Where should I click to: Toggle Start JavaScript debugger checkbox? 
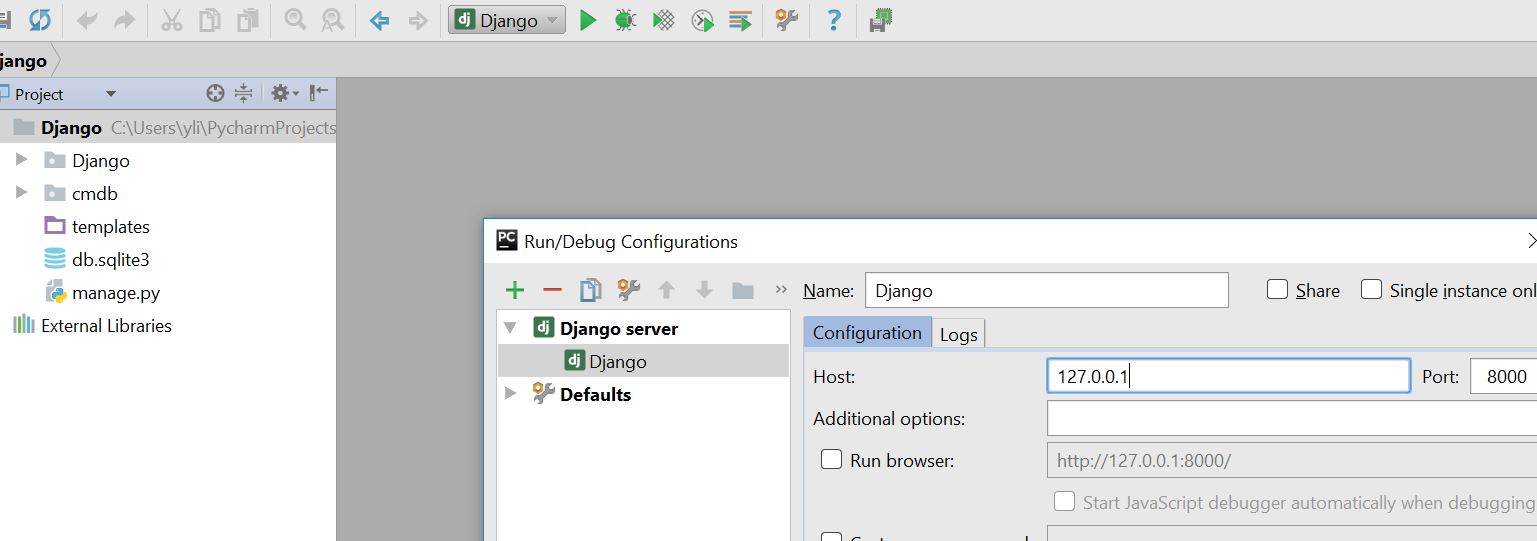(1065, 501)
